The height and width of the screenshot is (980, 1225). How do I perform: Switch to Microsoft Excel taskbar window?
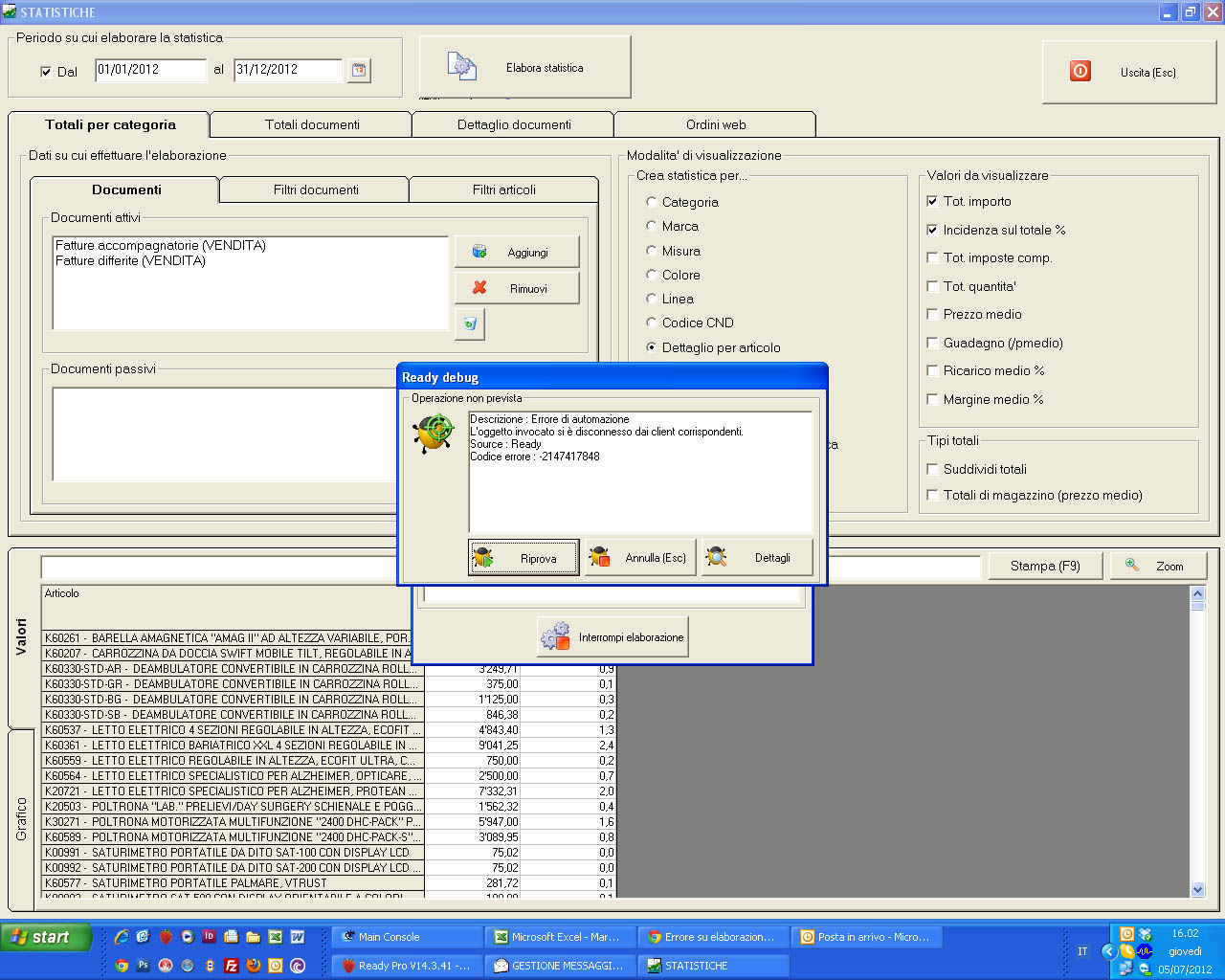click(560, 937)
